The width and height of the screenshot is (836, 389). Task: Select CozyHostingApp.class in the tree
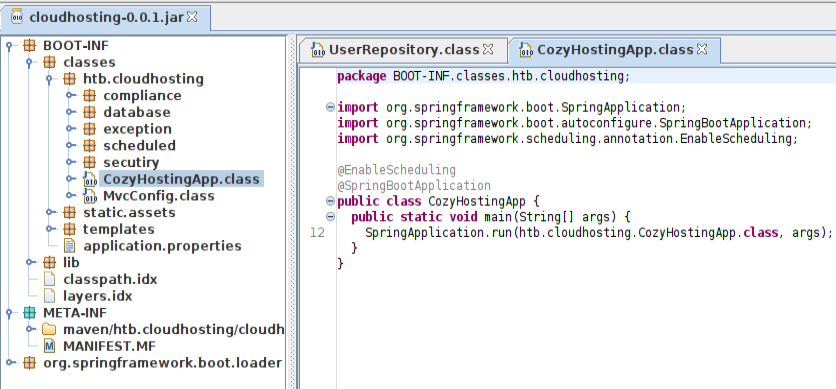(x=181, y=179)
